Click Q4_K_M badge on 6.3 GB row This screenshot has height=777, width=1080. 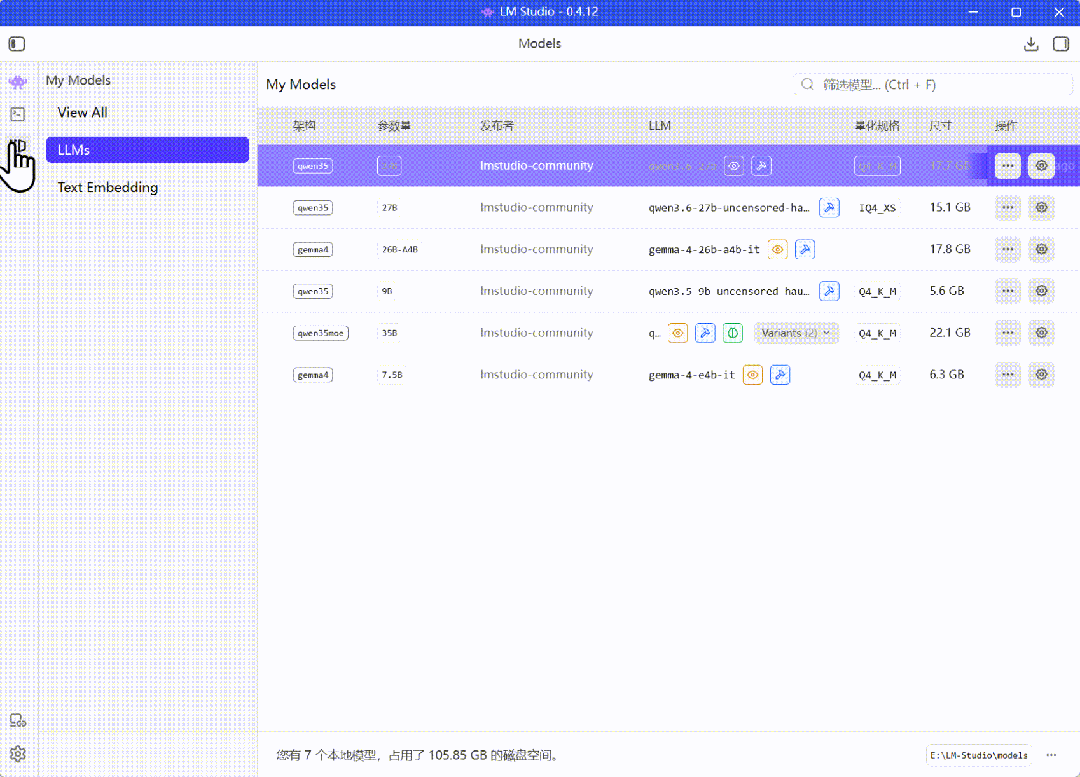(x=878, y=375)
